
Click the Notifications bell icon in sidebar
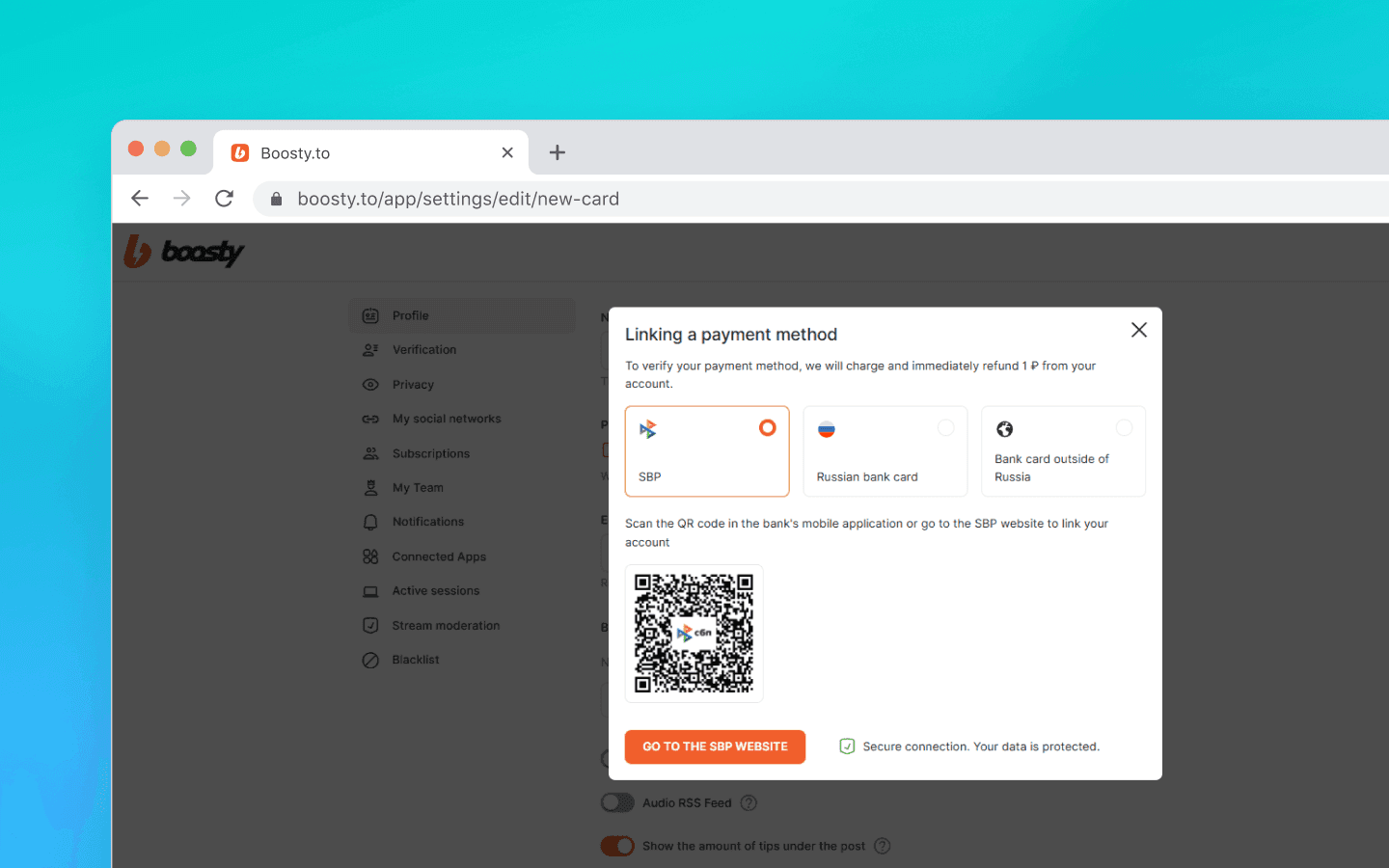point(370,522)
